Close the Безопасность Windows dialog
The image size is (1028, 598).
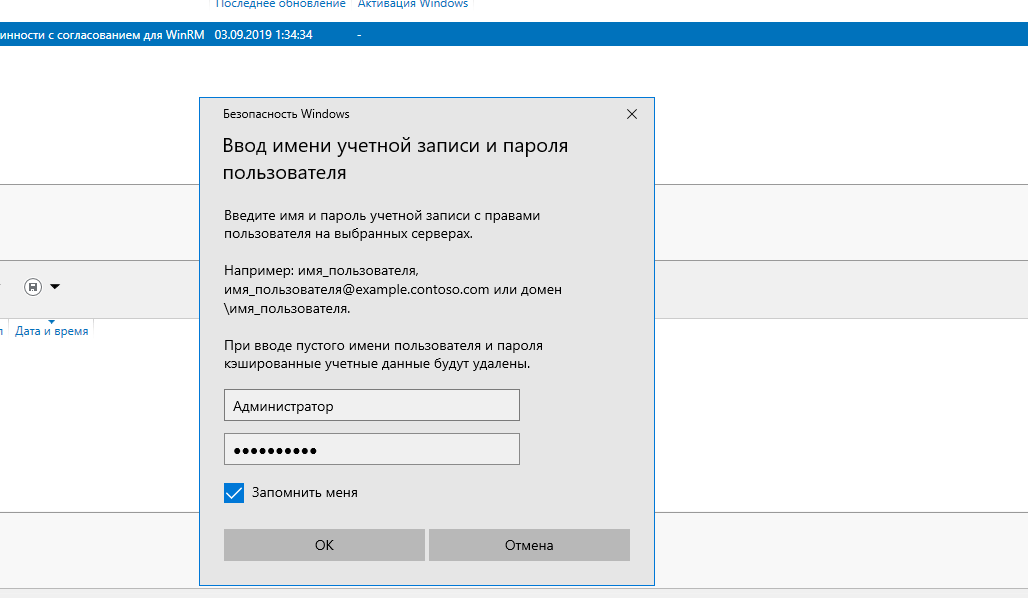[x=631, y=114]
